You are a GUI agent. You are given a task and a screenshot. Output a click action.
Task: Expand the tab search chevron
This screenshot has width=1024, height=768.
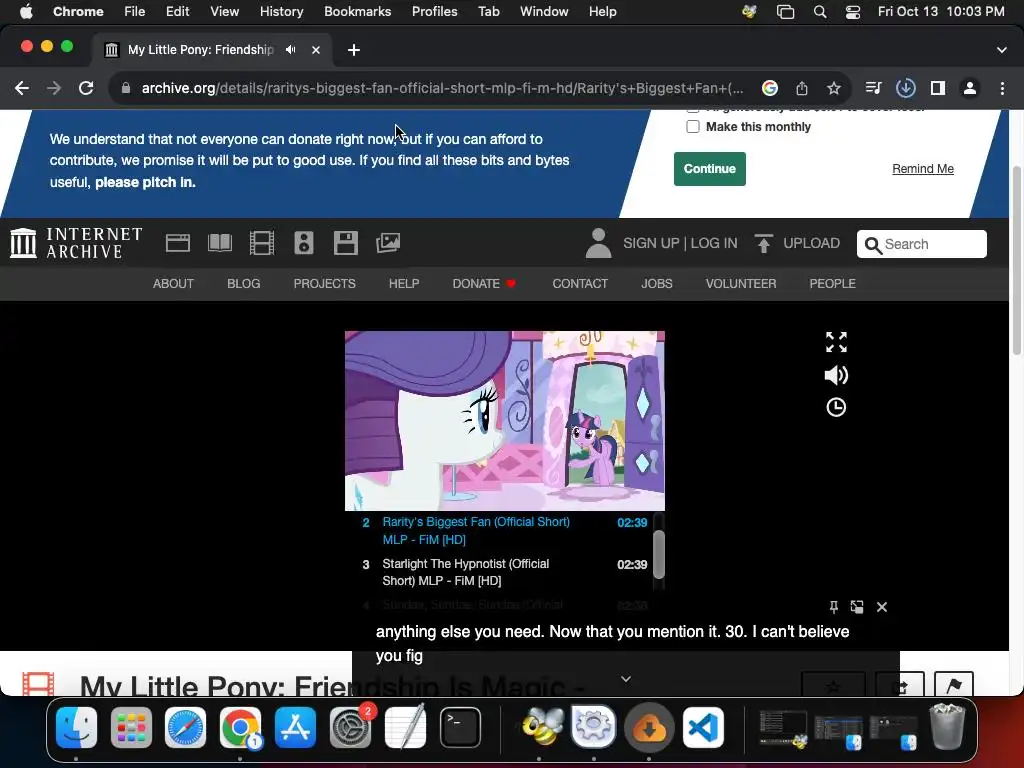(x=1002, y=50)
